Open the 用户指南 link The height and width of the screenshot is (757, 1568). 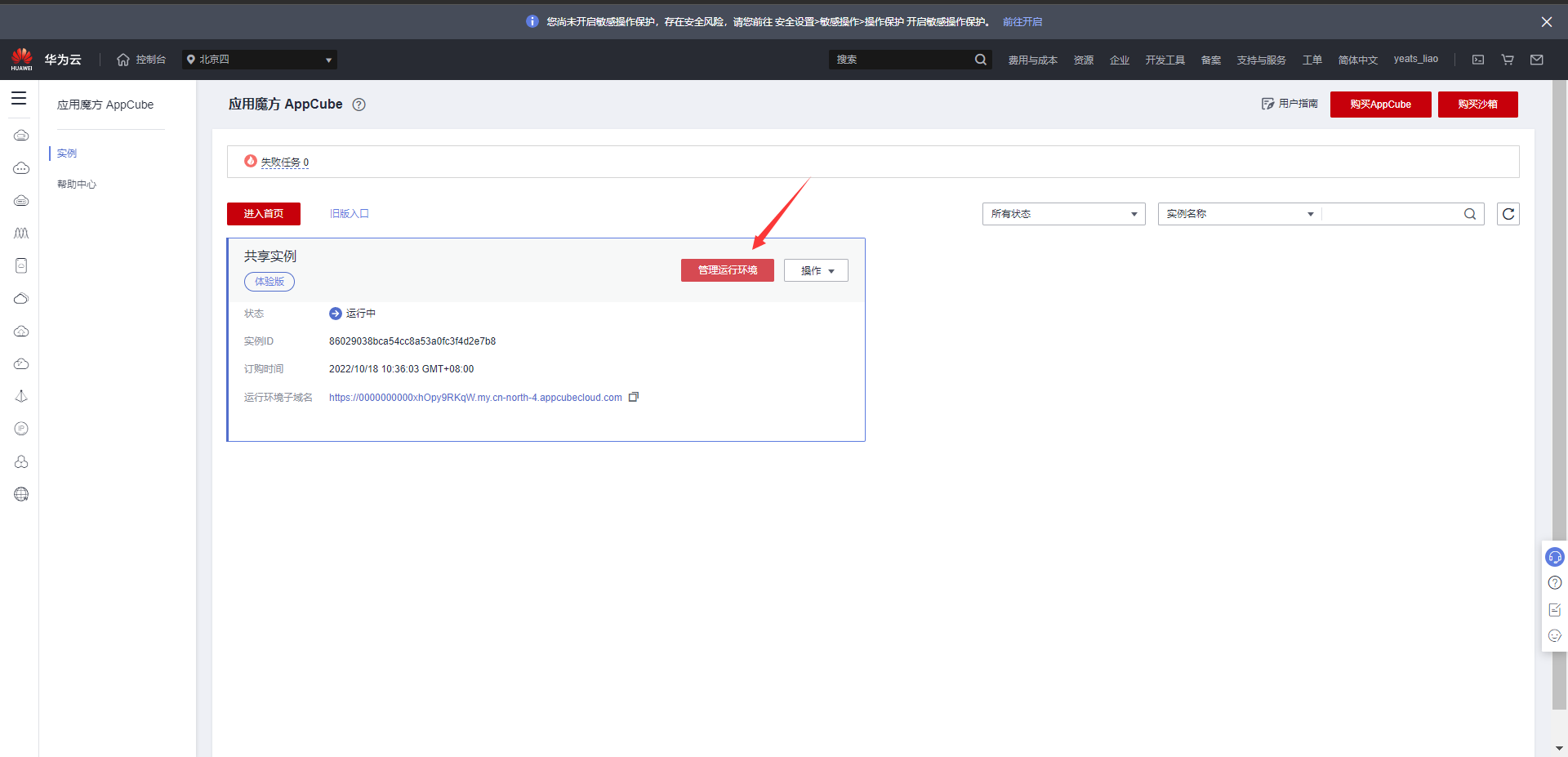(1290, 104)
